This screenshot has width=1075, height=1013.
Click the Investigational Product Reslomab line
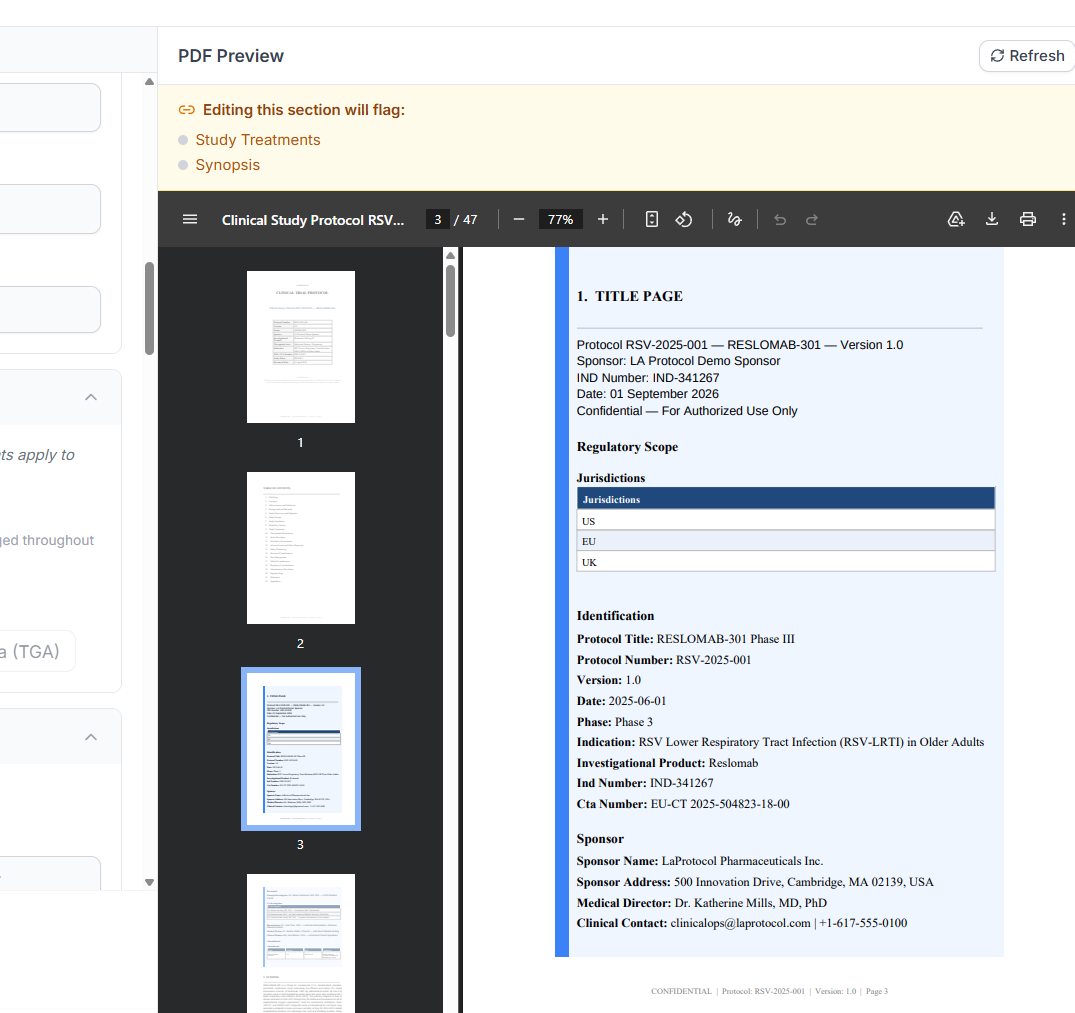click(x=667, y=763)
